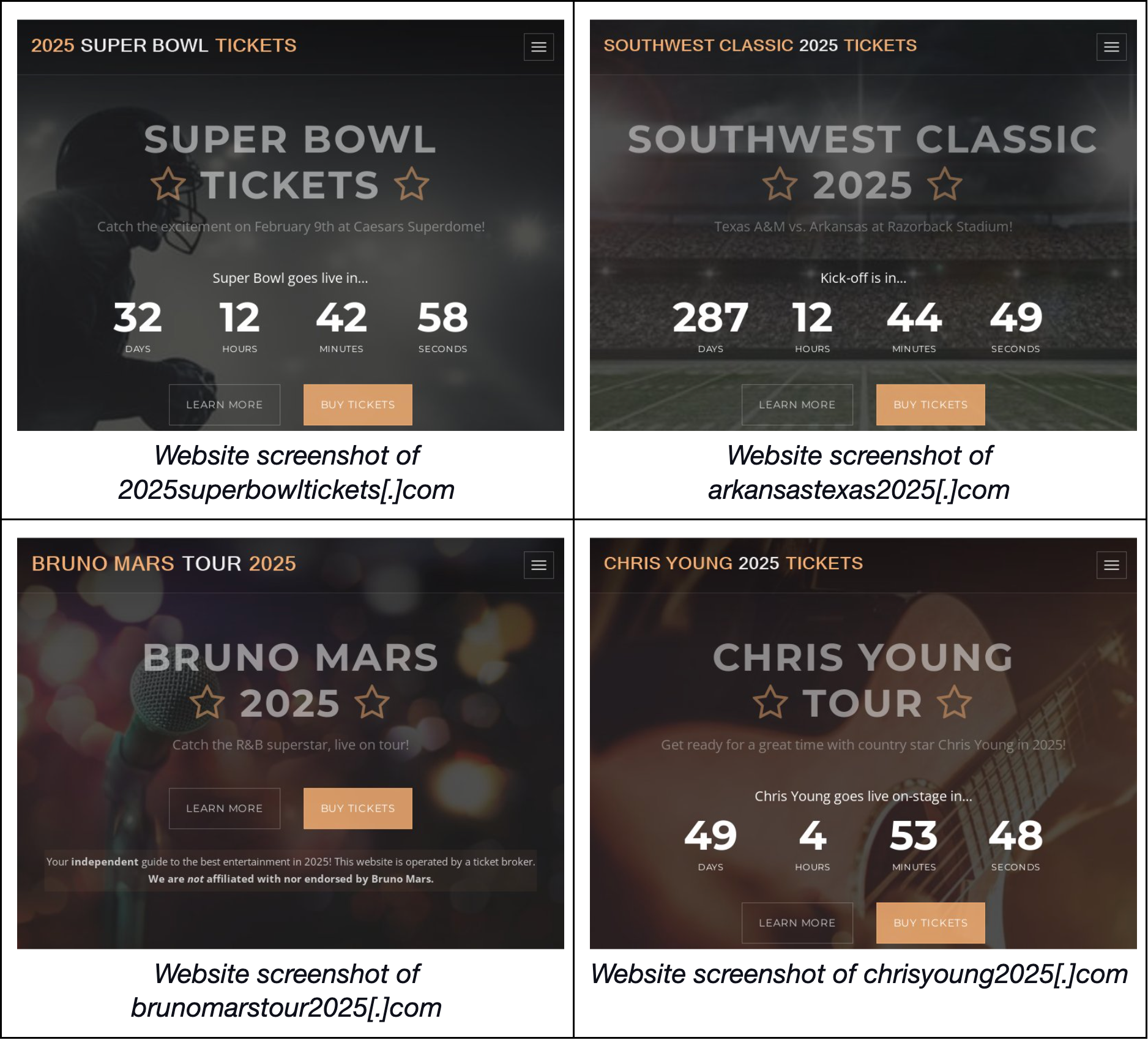This screenshot has height=1040, width=1148.
Task: Click Learn More on Southwest Classic page
Action: click(x=797, y=405)
